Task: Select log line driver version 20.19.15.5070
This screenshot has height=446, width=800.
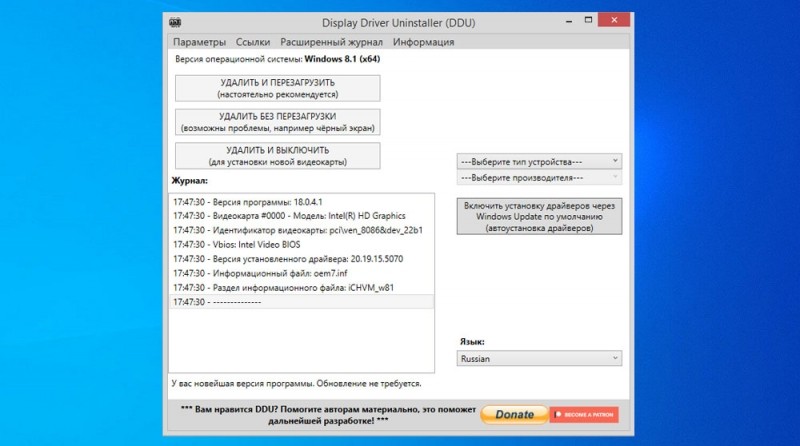Action: (x=302, y=259)
